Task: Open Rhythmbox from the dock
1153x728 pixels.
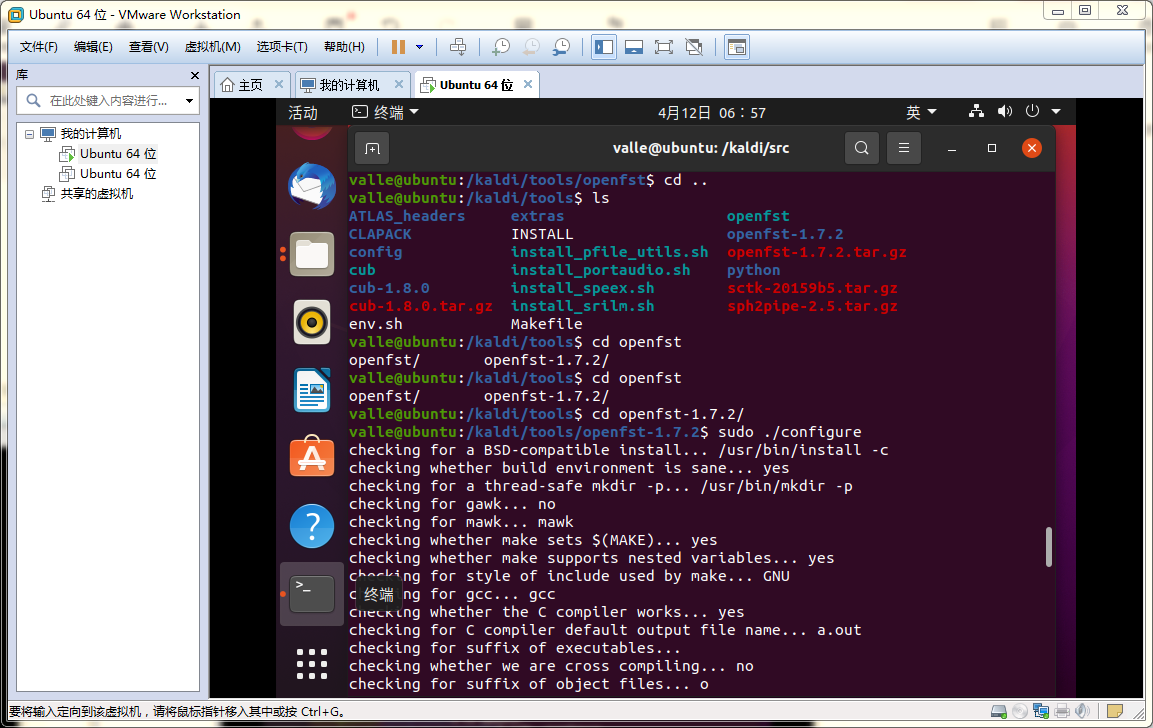Action: pyautogui.click(x=312, y=322)
